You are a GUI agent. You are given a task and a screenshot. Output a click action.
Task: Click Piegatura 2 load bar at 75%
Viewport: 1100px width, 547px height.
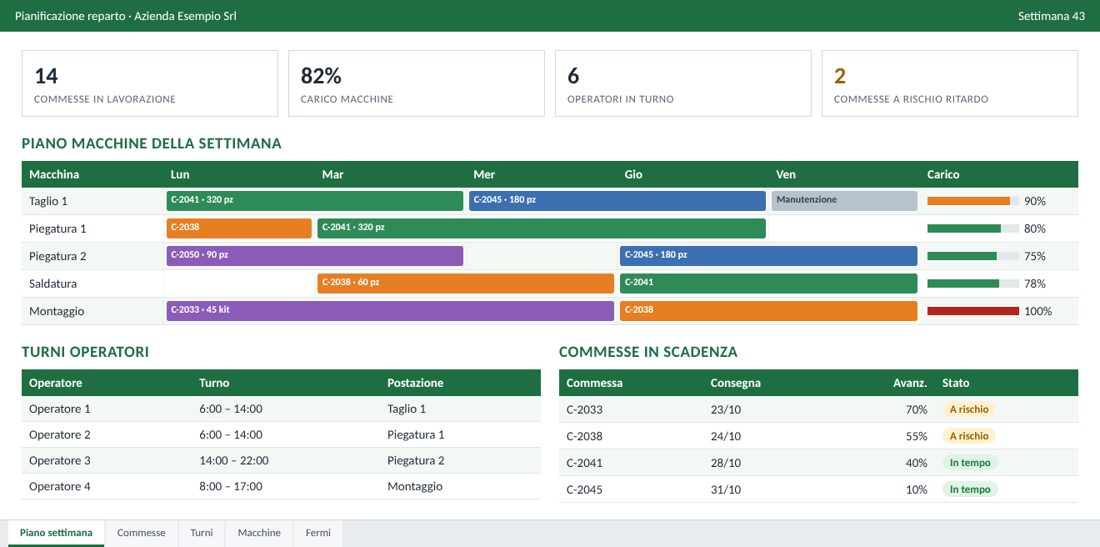click(x=973, y=256)
